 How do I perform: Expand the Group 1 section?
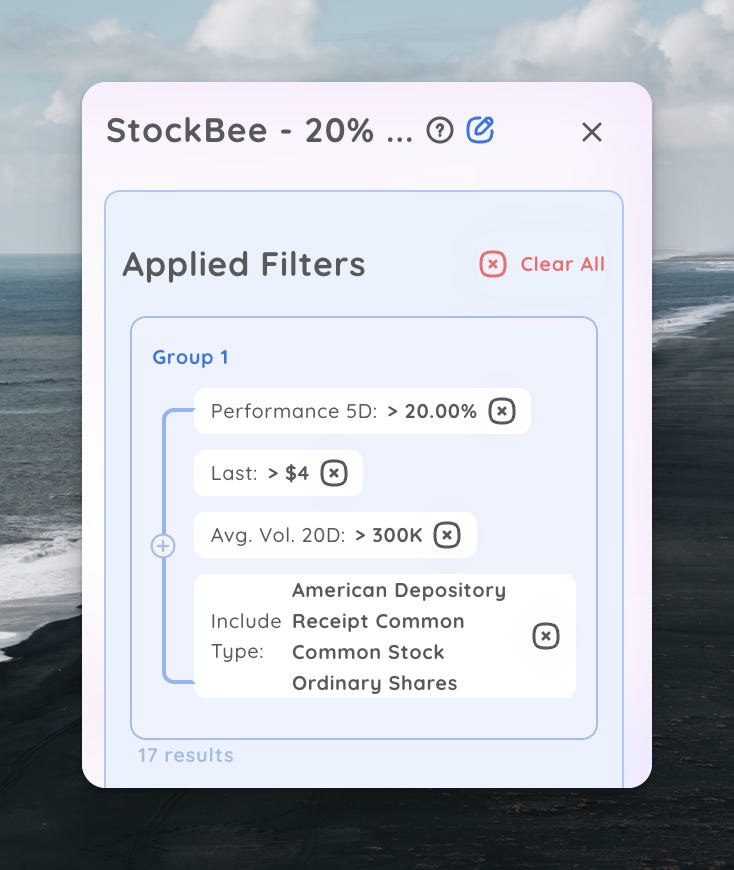190,357
